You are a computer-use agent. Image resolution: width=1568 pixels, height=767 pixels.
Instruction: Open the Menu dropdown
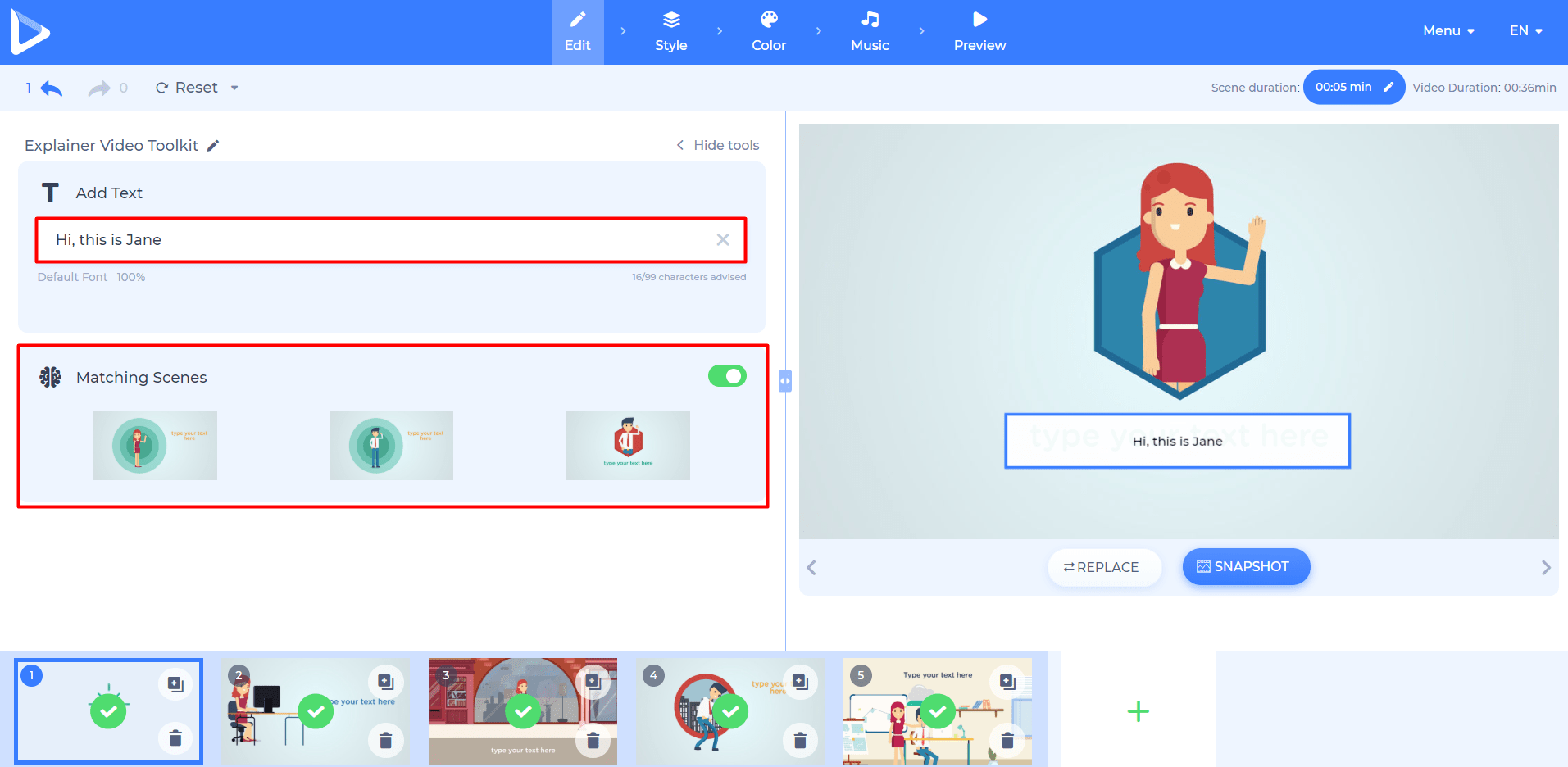[x=1448, y=30]
